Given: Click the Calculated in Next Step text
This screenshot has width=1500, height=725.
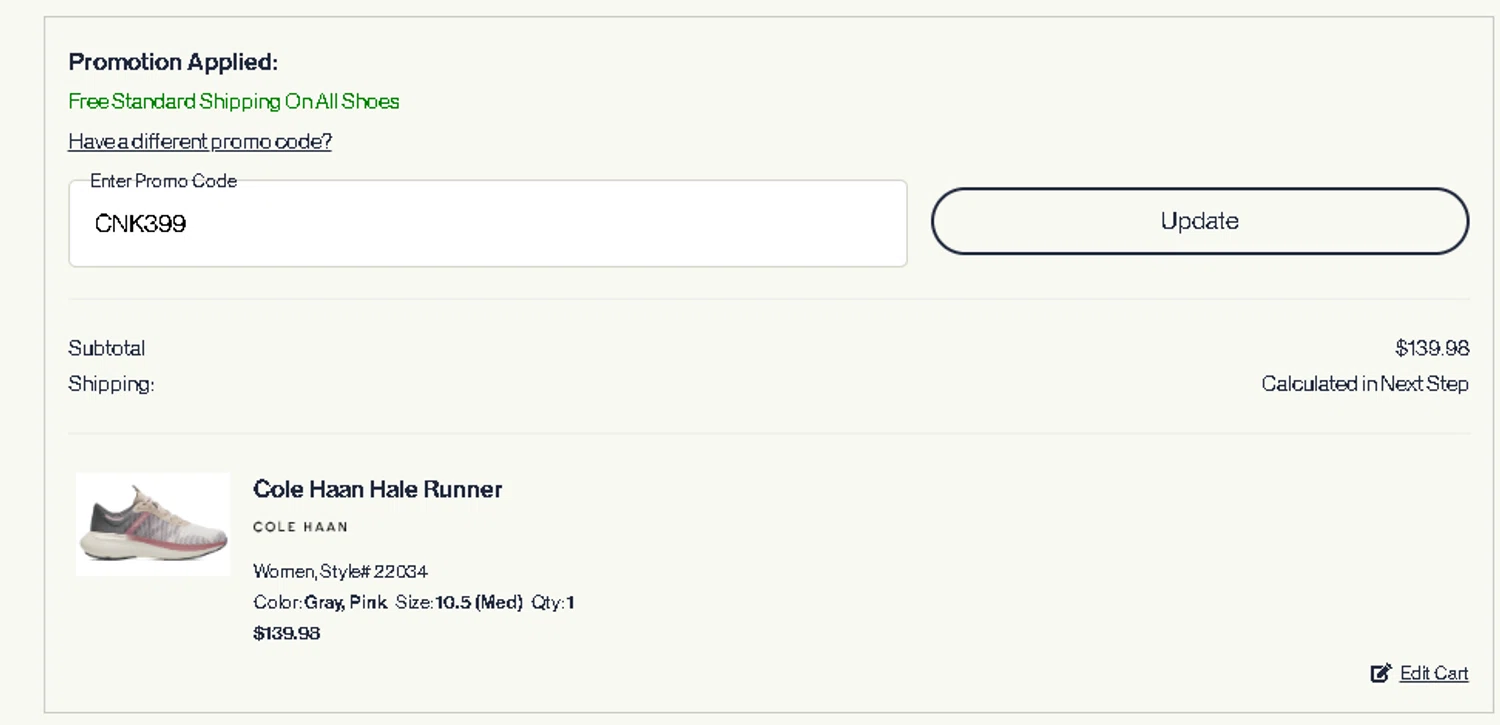Looking at the screenshot, I should point(1364,384).
